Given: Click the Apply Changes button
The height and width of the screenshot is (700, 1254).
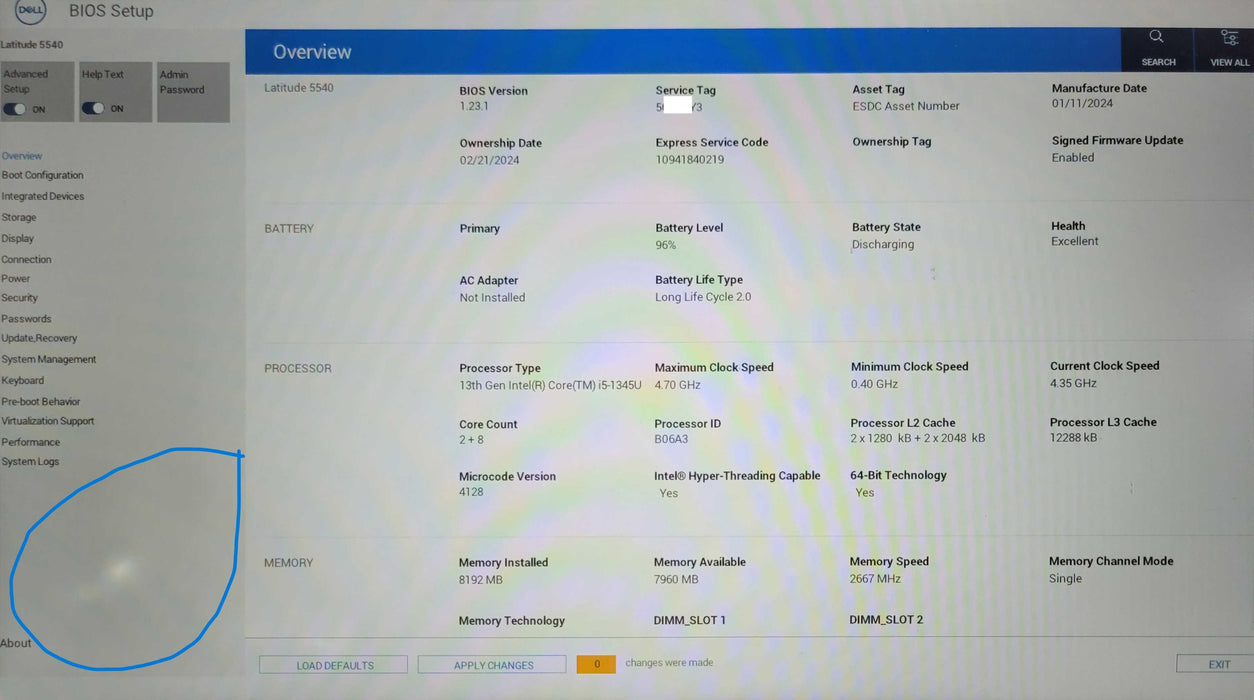Looking at the screenshot, I should coord(493,665).
